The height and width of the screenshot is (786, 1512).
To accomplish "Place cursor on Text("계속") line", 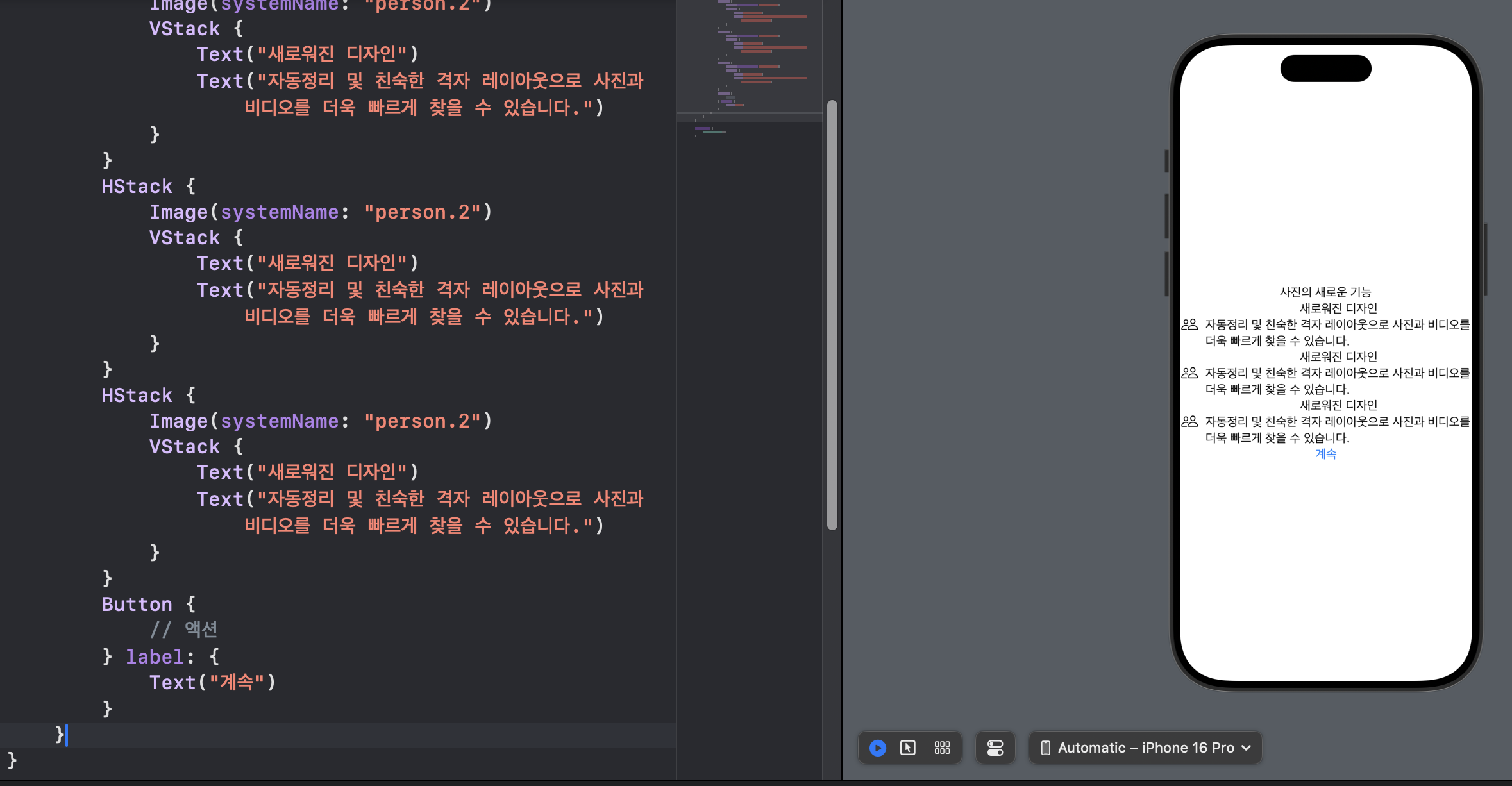I will (x=212, y=682).
